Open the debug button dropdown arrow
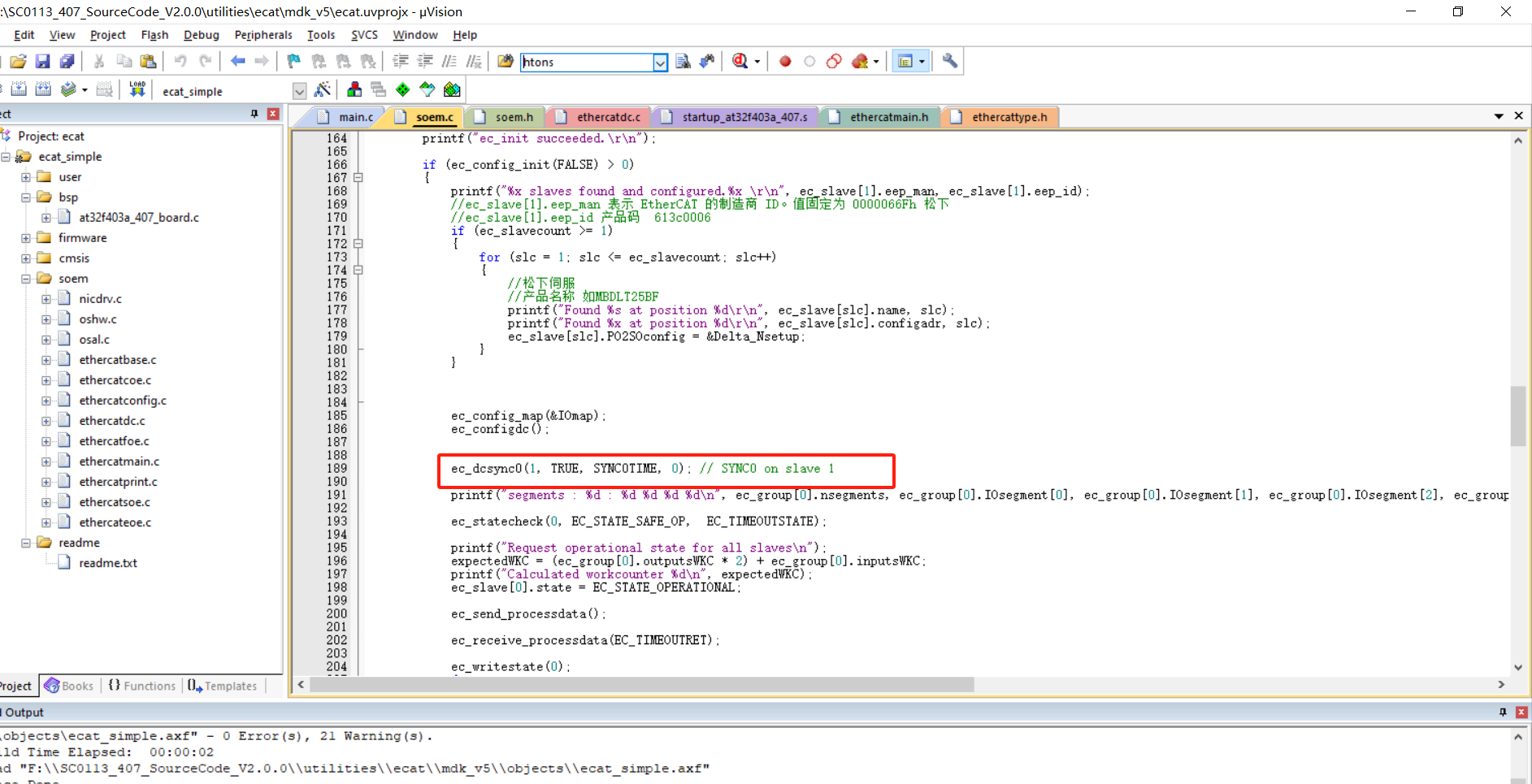The height and width of the screenshot is (784, 1532). point(757,62)
